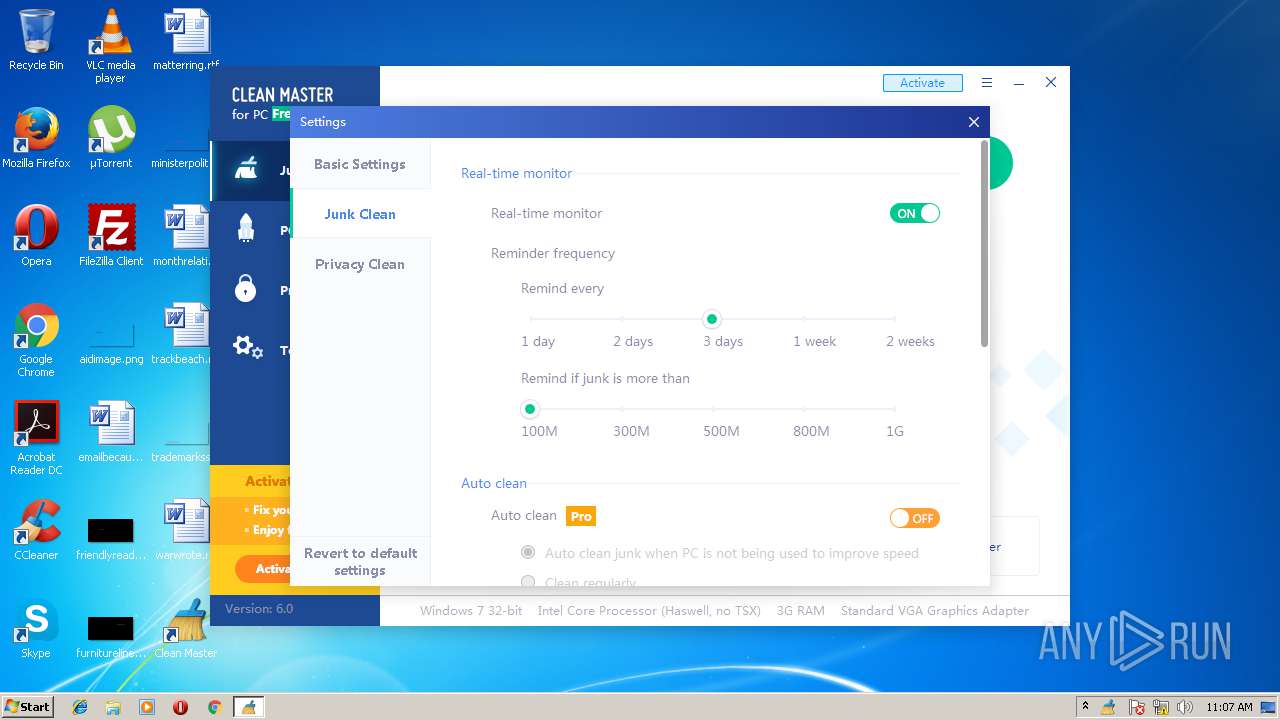Open Clean Master hamburger menu

[x=987, y=83]
